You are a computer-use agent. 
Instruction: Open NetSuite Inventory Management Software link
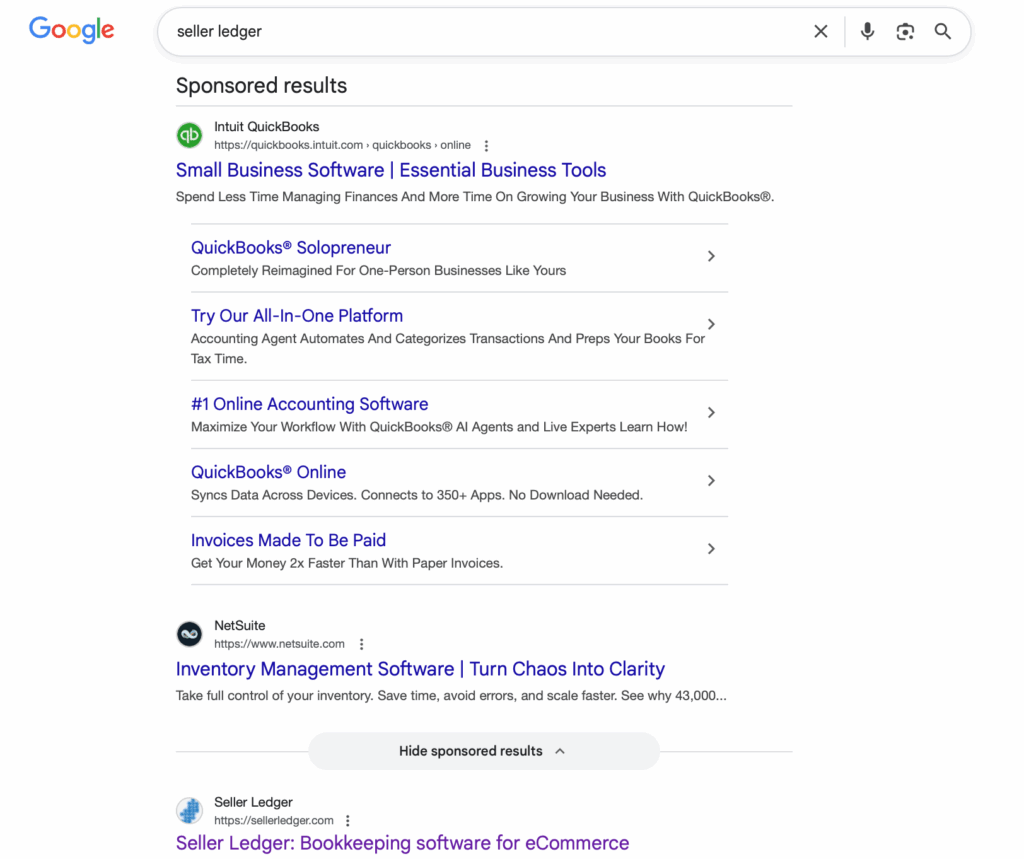click(x=420, y=669)
